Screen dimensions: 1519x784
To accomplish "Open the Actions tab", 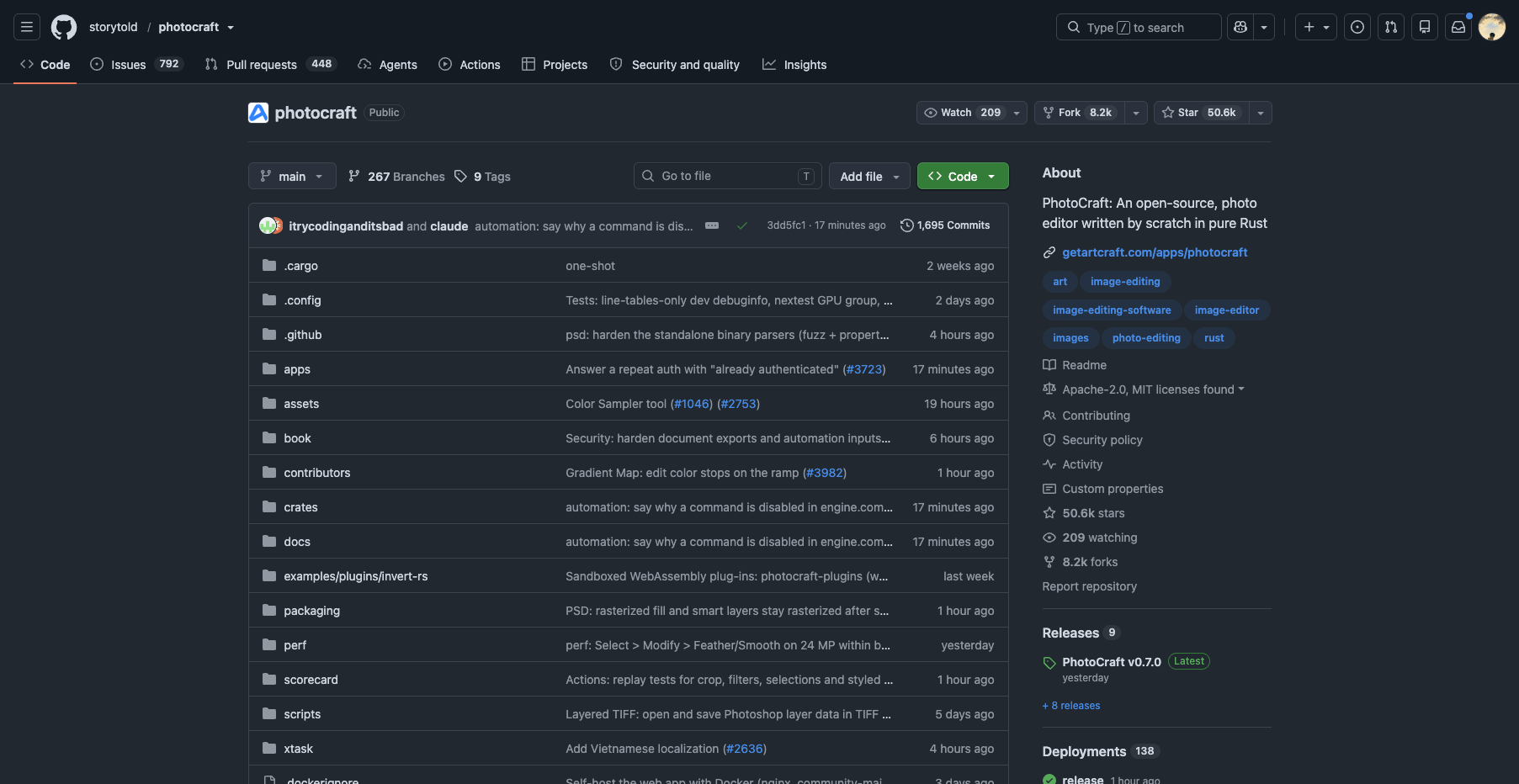I will pos(470,64).
